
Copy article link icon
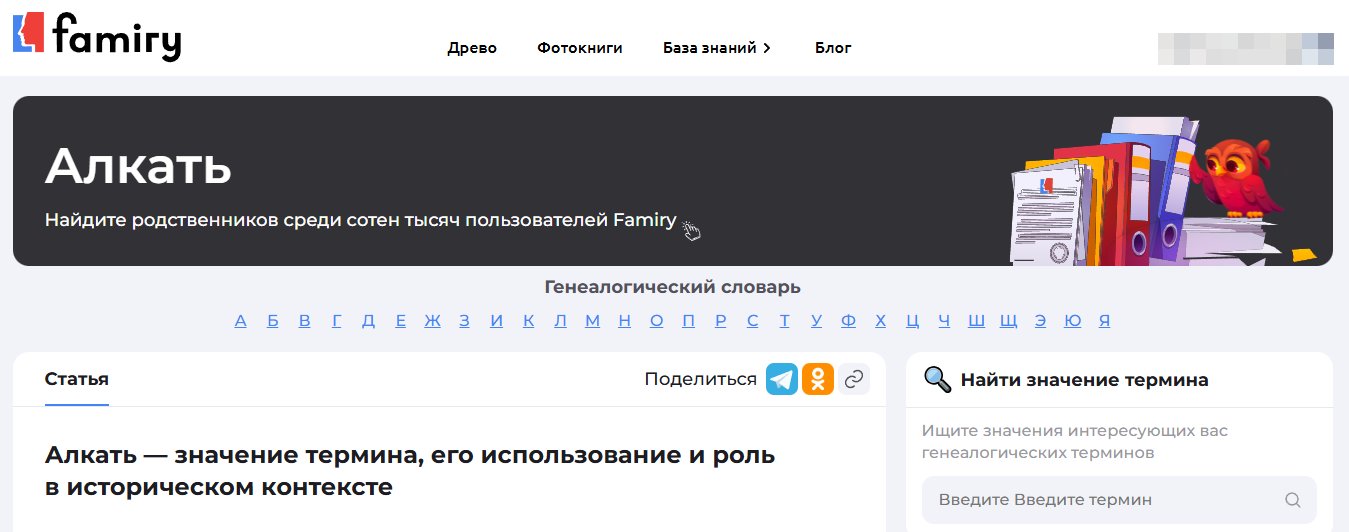(854, 379)
